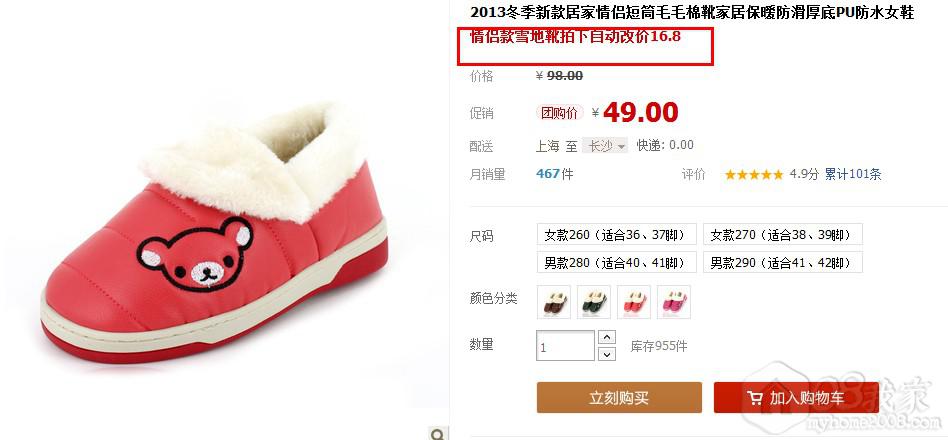
Task: Choose size 女款270 for 38-39 feet
Action: pyautogui.click(x=782, y=235)
